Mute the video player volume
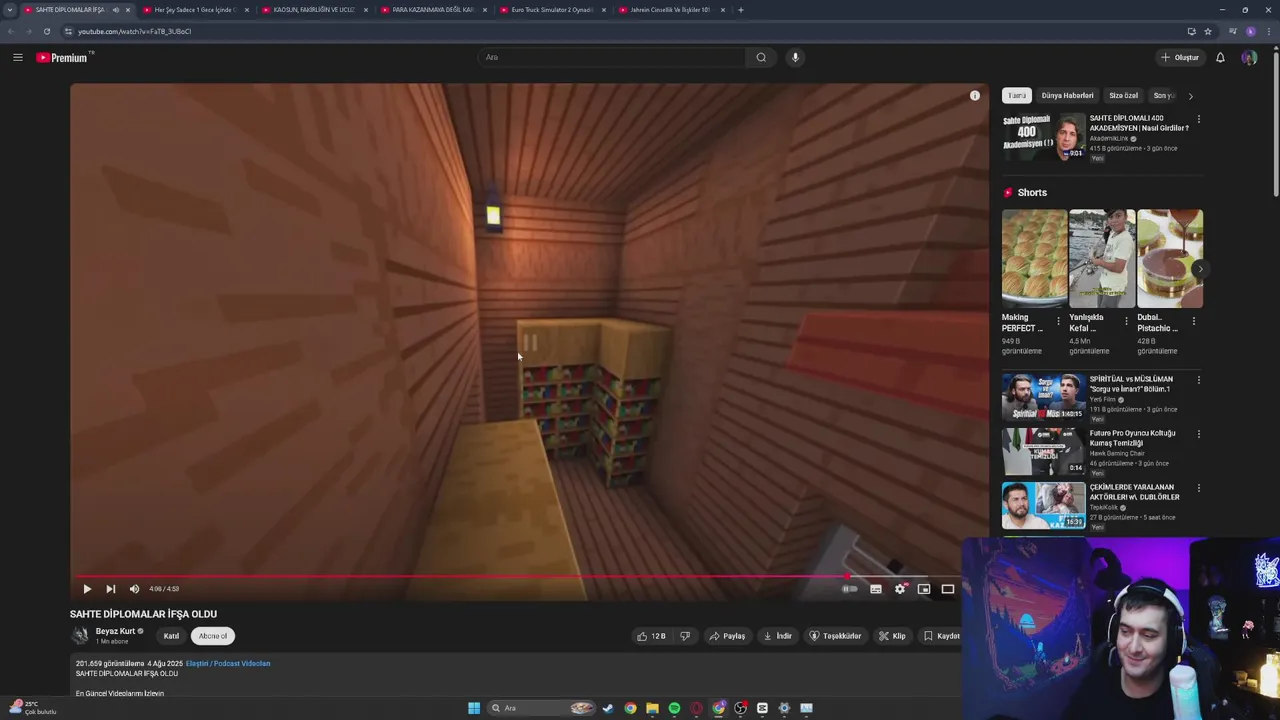The width and height of the screenshot is (1280, 720). pyautogui.click(x=134, y=589)
